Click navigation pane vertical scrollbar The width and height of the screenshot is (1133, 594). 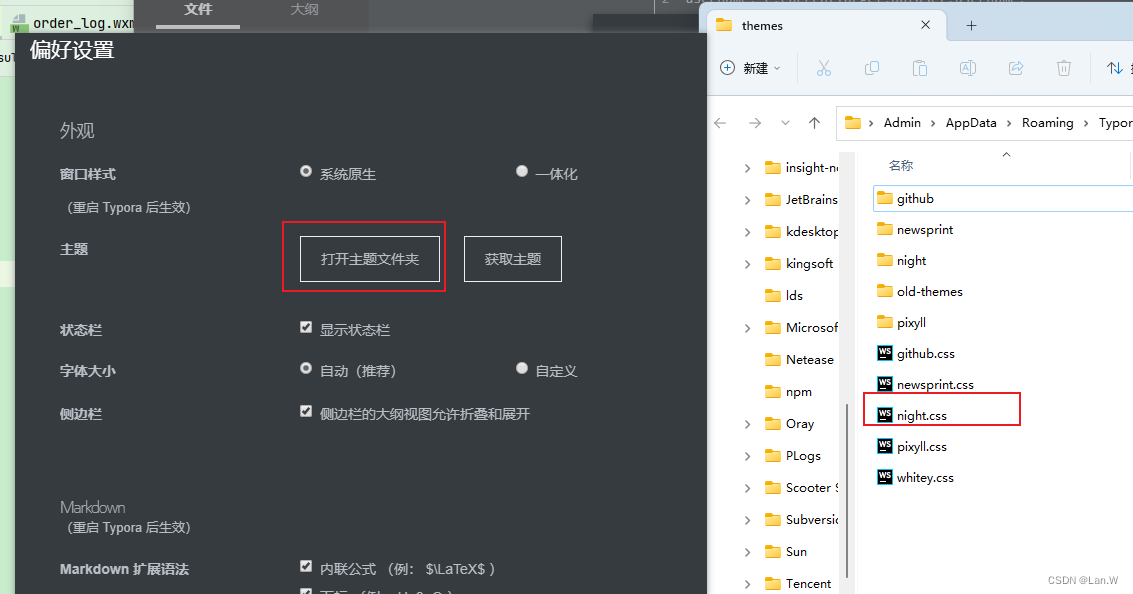(848, 490)
